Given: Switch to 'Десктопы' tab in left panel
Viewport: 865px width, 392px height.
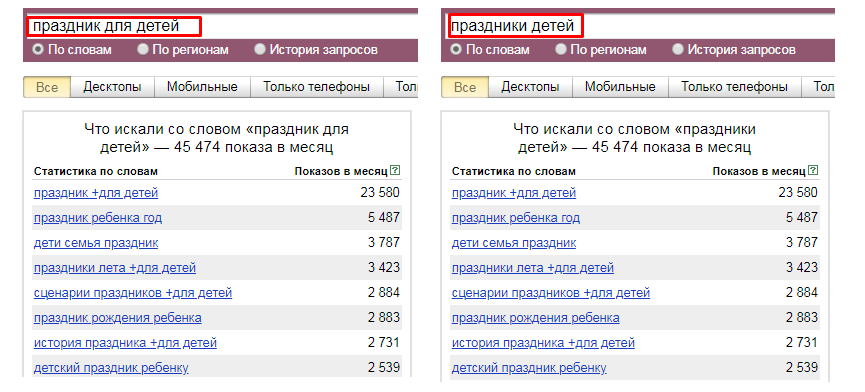Looking at the screenshot, I should (x=112, y=87).
